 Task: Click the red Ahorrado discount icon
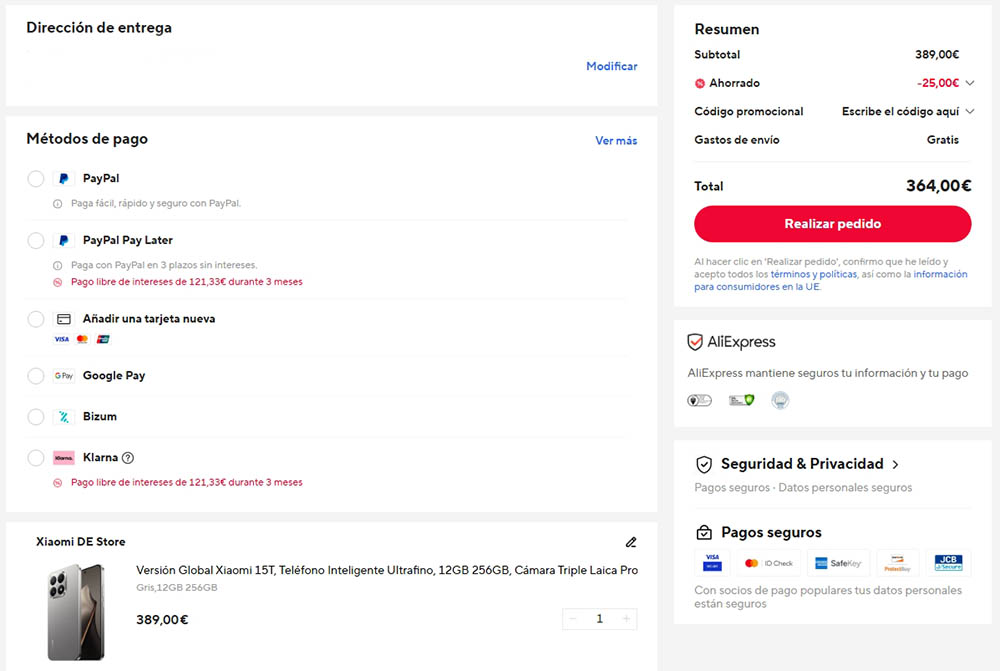[700, 84]
